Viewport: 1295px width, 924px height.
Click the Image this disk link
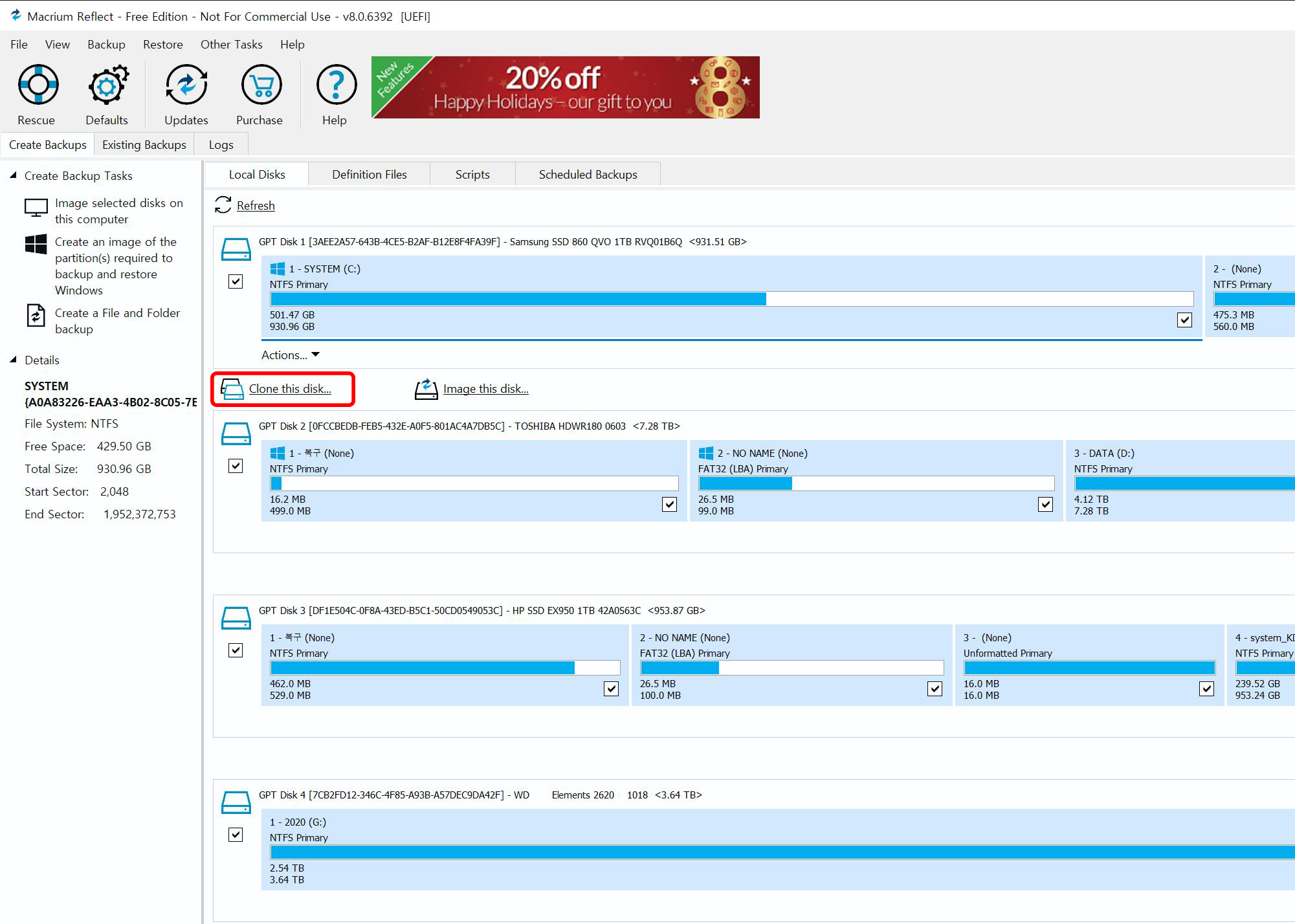click(485, 389)
